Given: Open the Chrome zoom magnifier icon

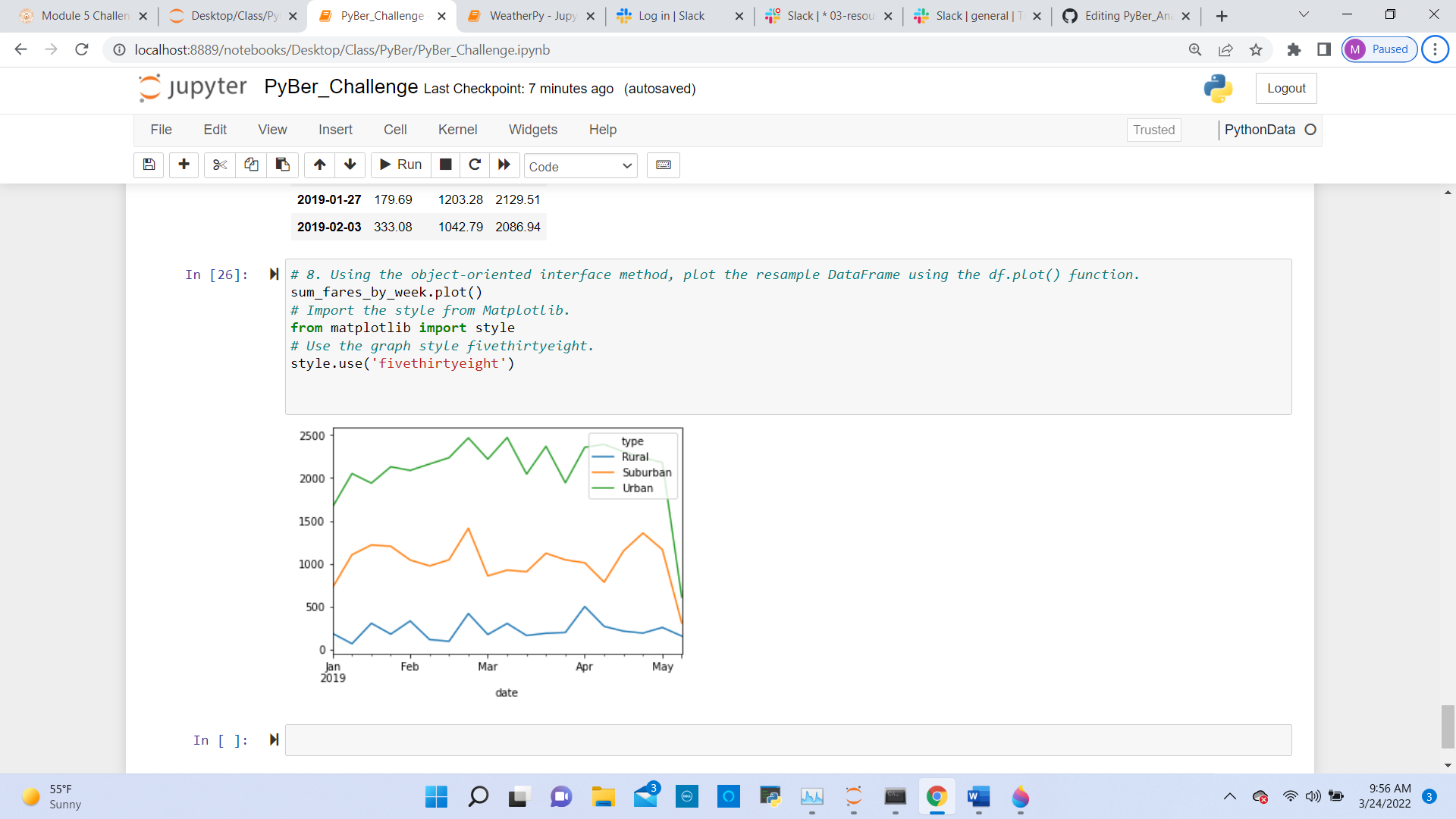Looking at the screenshot, I should click(1195, 49).
